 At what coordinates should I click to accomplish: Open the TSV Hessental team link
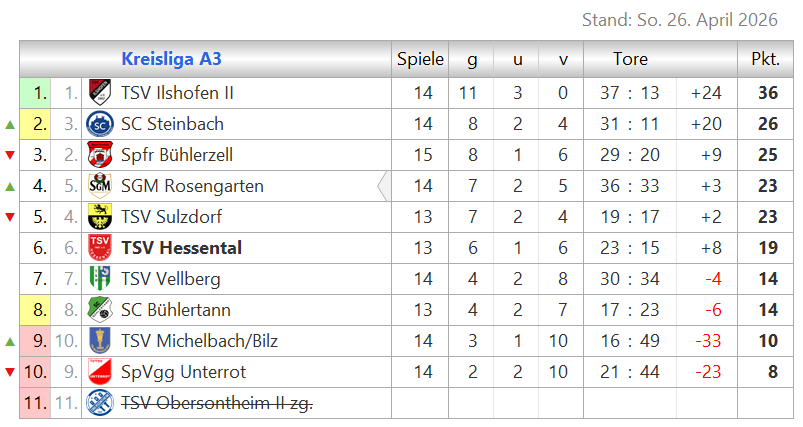[181, 248]
